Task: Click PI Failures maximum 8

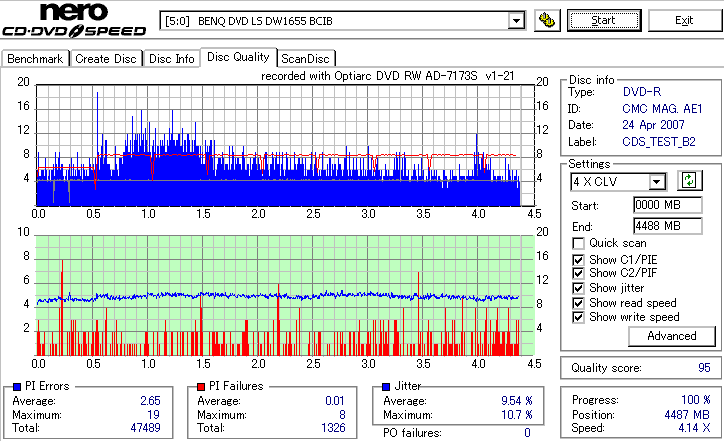Action: (342, 415)
